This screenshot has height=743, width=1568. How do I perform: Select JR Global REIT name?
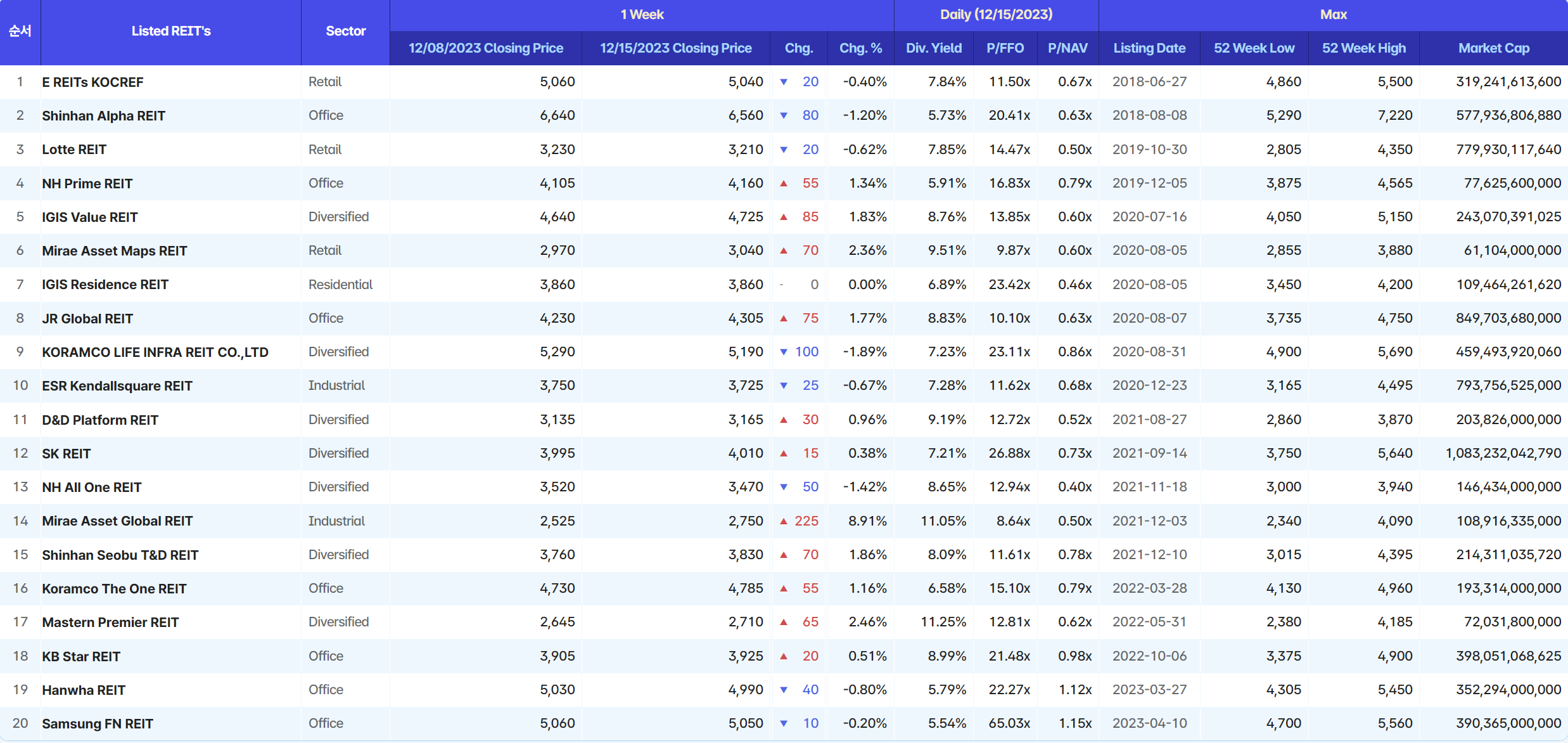[x=87, y=319]
